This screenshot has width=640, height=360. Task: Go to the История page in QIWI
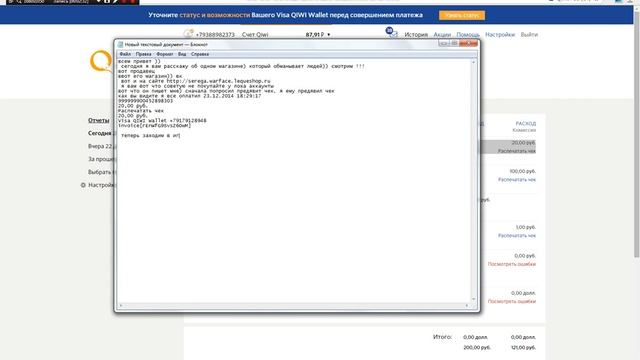(416, 35)
